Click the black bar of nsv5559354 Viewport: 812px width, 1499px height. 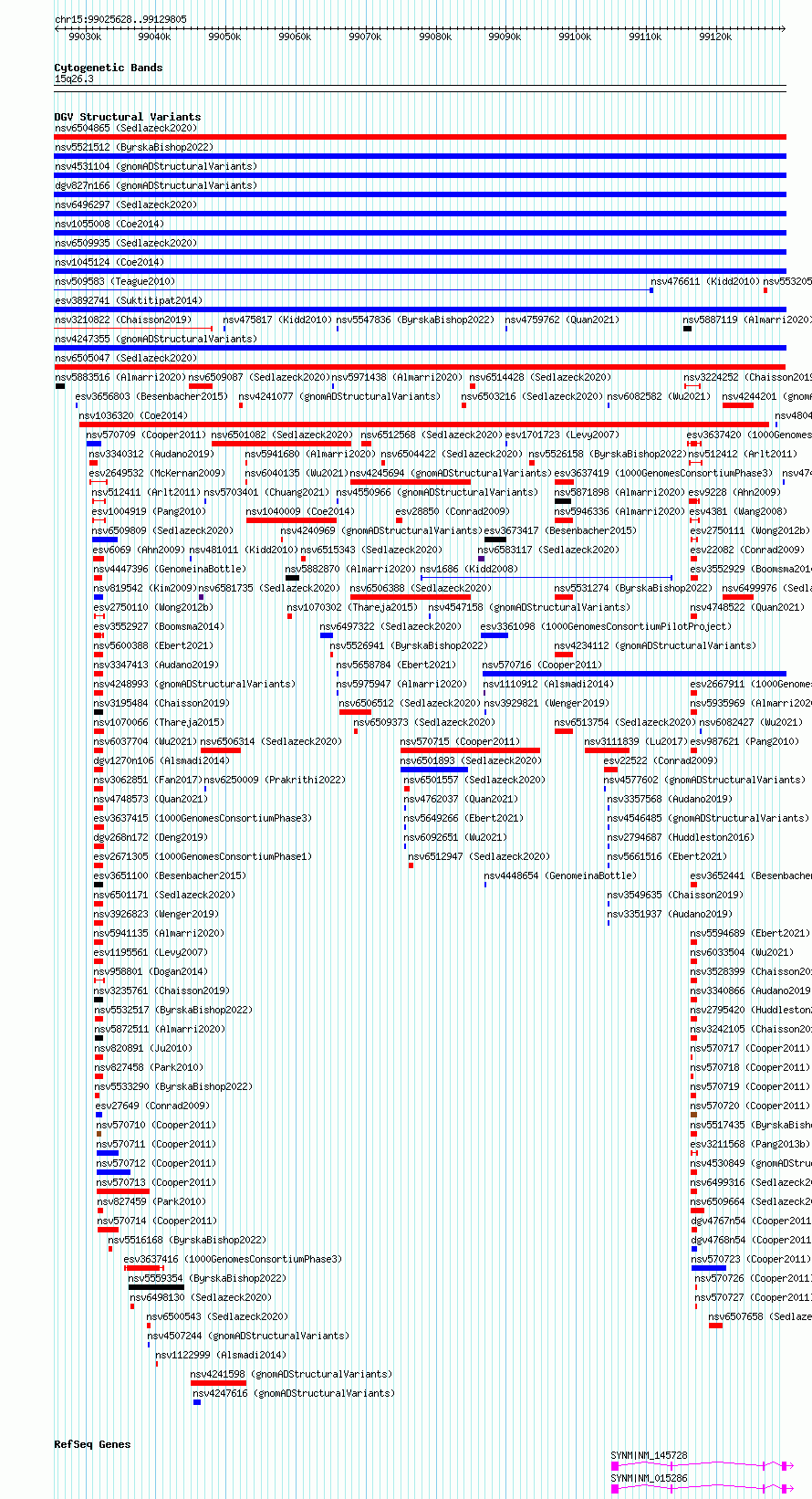point(156,1287)
